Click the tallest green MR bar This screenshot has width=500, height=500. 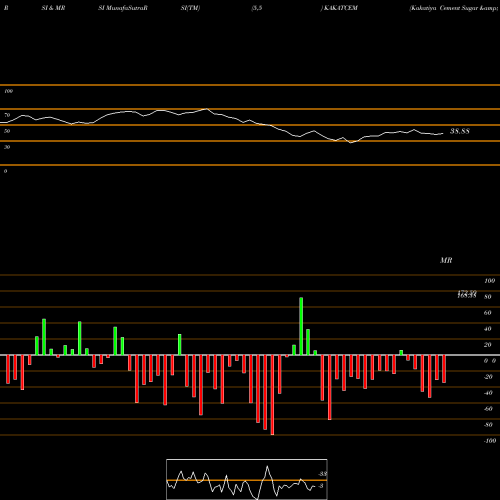point(301,326)
